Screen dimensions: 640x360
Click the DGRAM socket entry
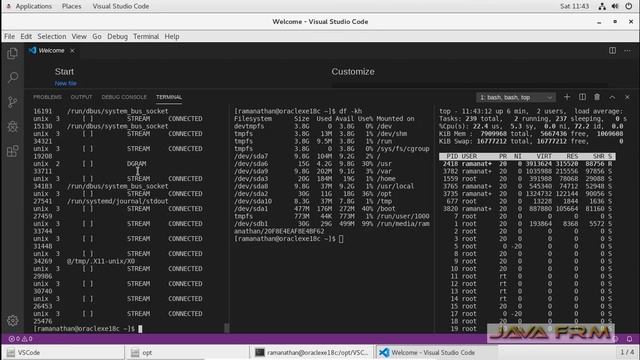(x=136, y=164)
